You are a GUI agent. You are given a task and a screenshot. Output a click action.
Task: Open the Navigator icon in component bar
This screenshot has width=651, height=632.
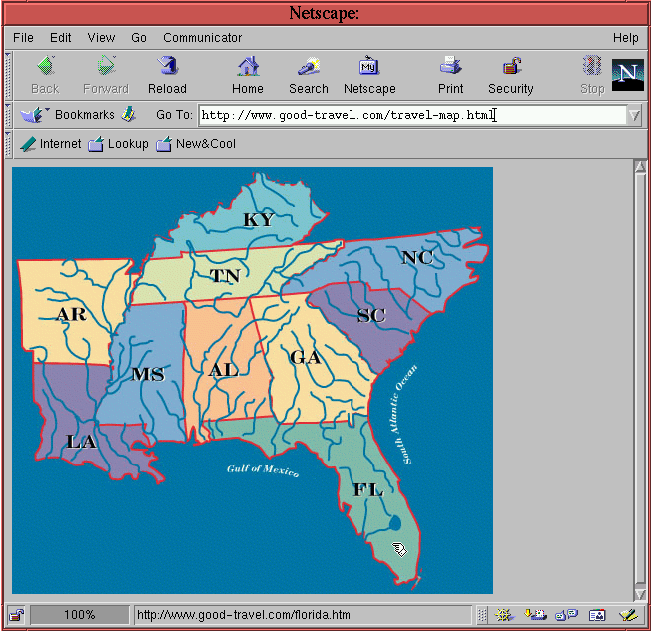(x=505, y=615)
